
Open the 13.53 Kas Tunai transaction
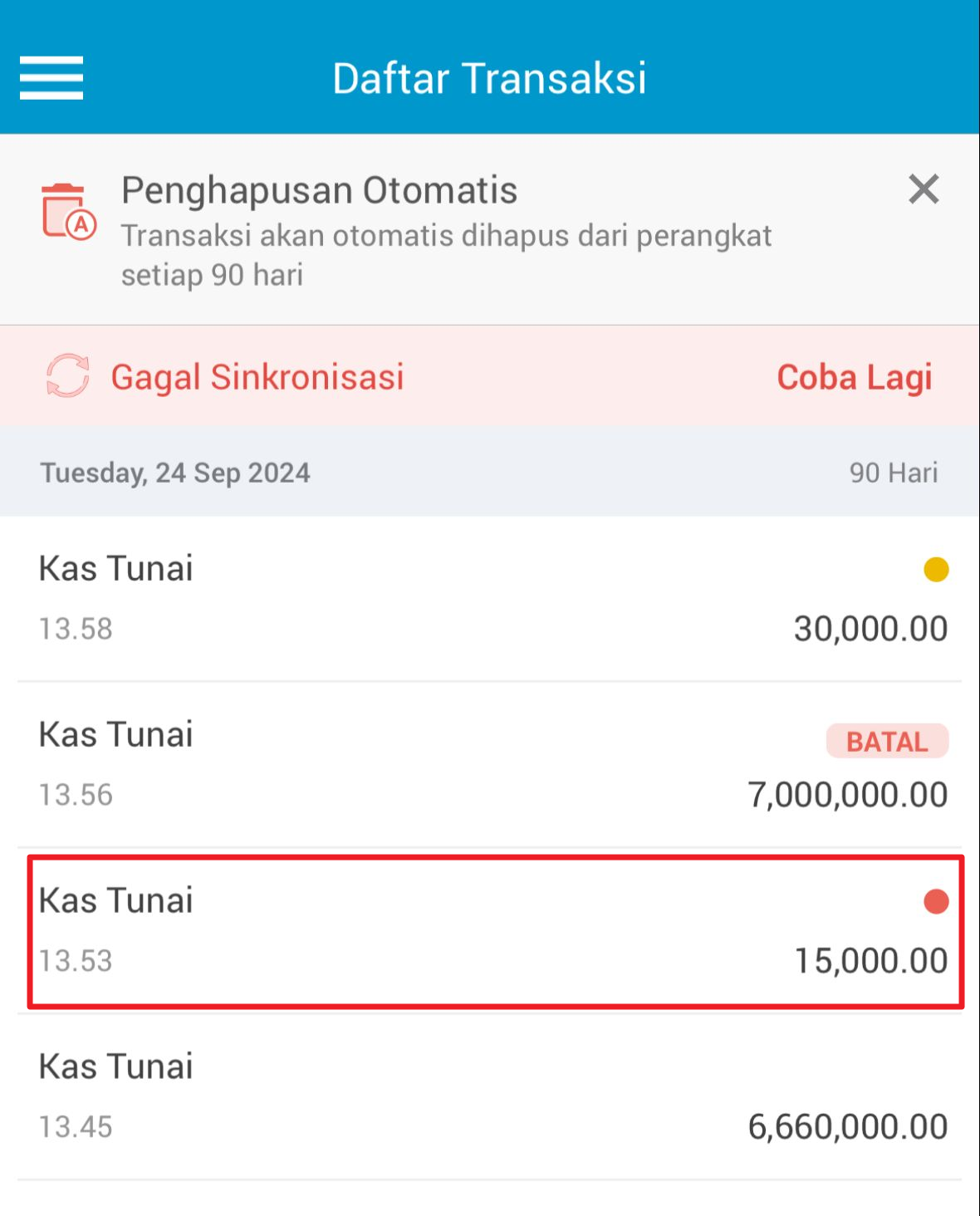496,932
